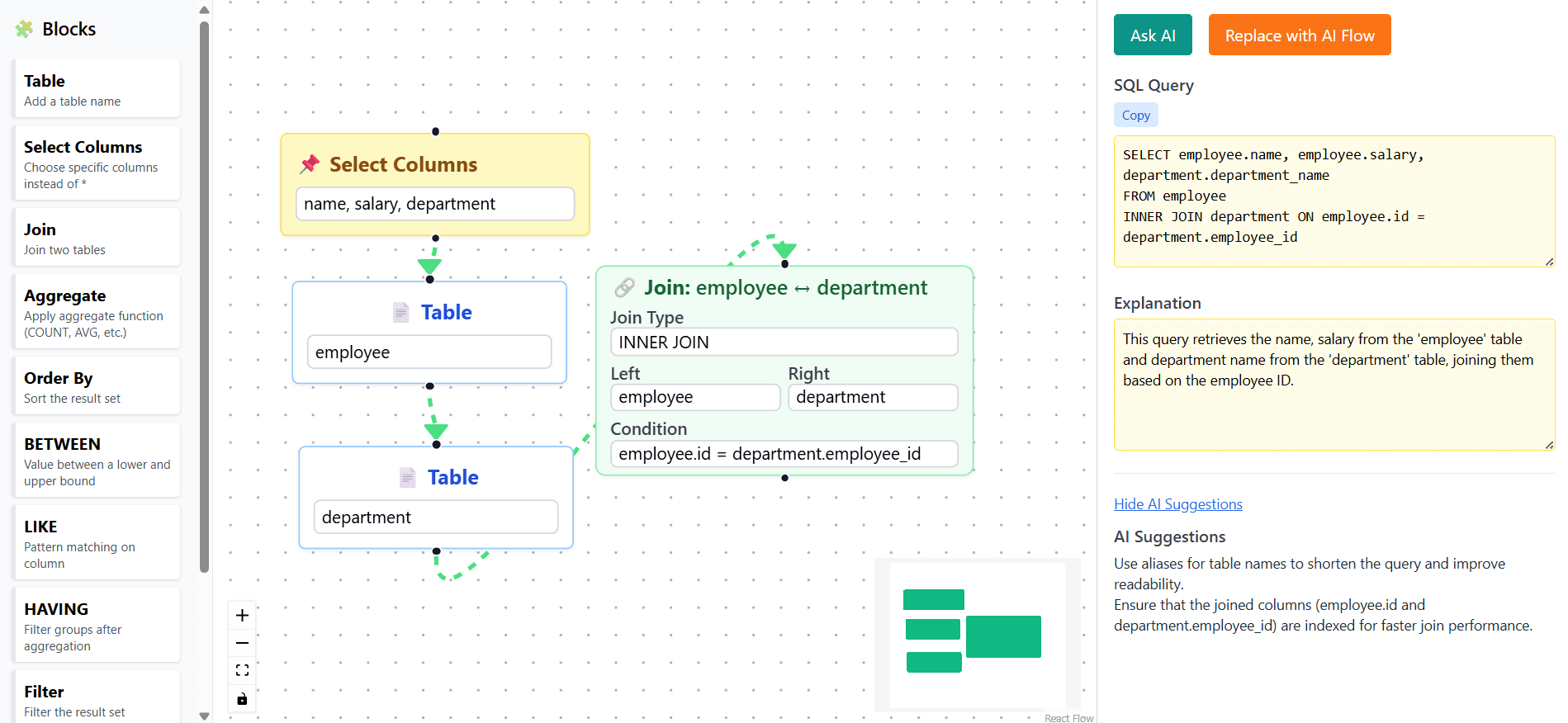Click sidebar scroll down arrow
The width and height of the screenshot is (1568, 723).
[204, 716]
